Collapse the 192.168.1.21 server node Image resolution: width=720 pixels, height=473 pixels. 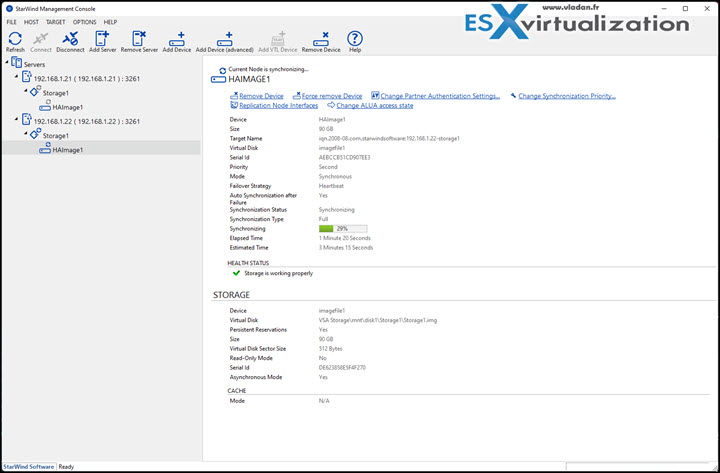pyautogui.click(x=17, y=76)
